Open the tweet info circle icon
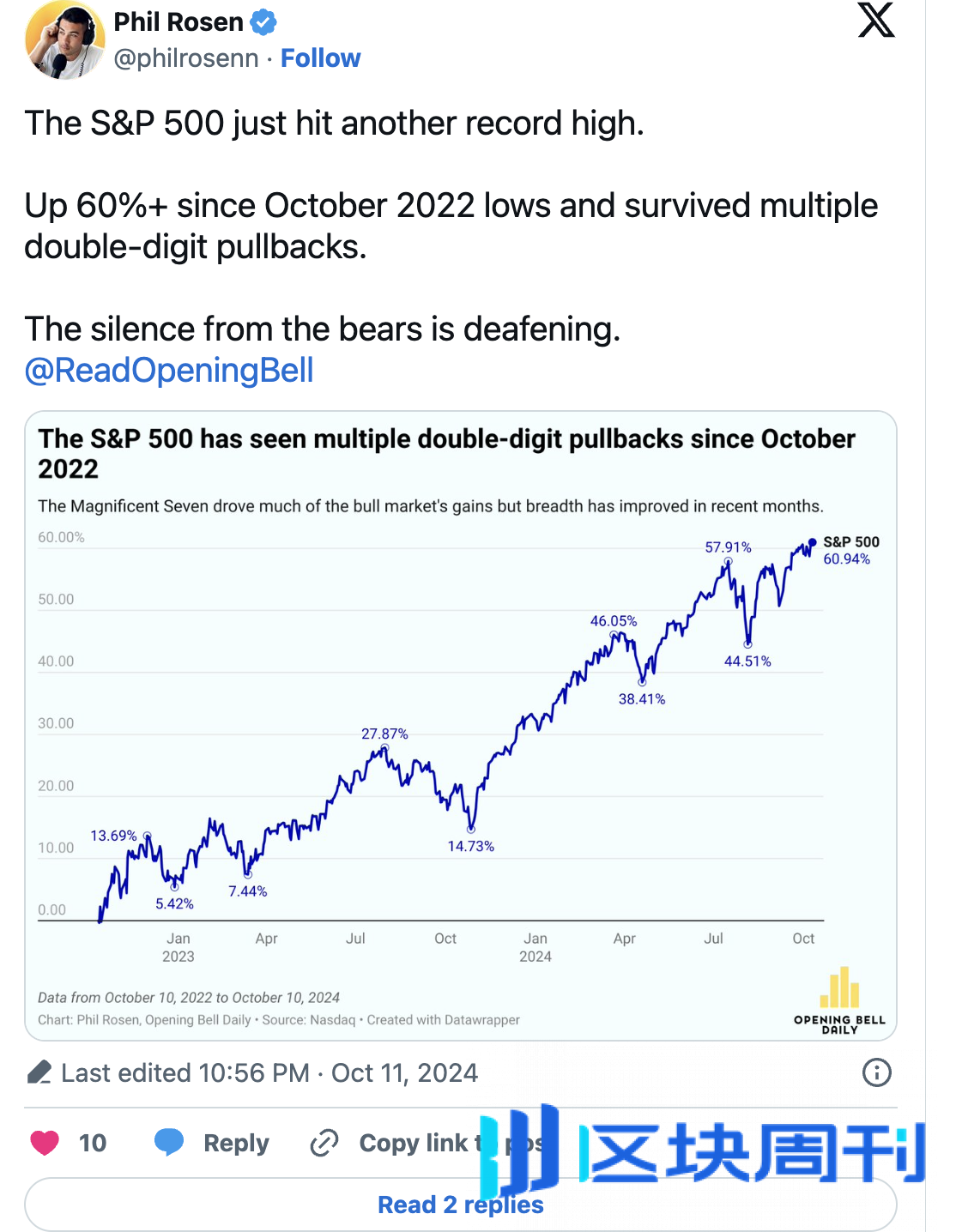Image resolution: width=956 pixels, height=1232 pixels. [876, 1072]
